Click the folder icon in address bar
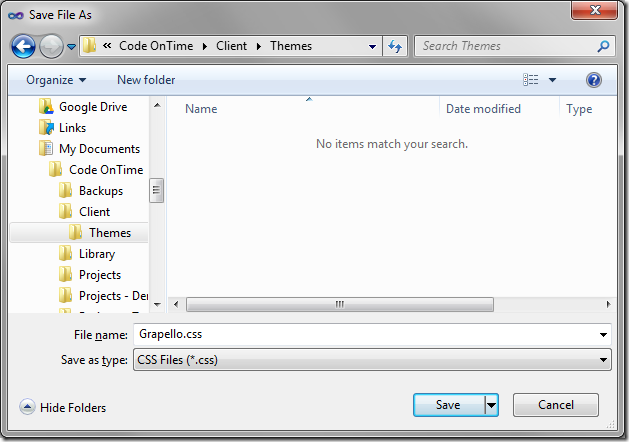629x442 pixels. point(89,46)
